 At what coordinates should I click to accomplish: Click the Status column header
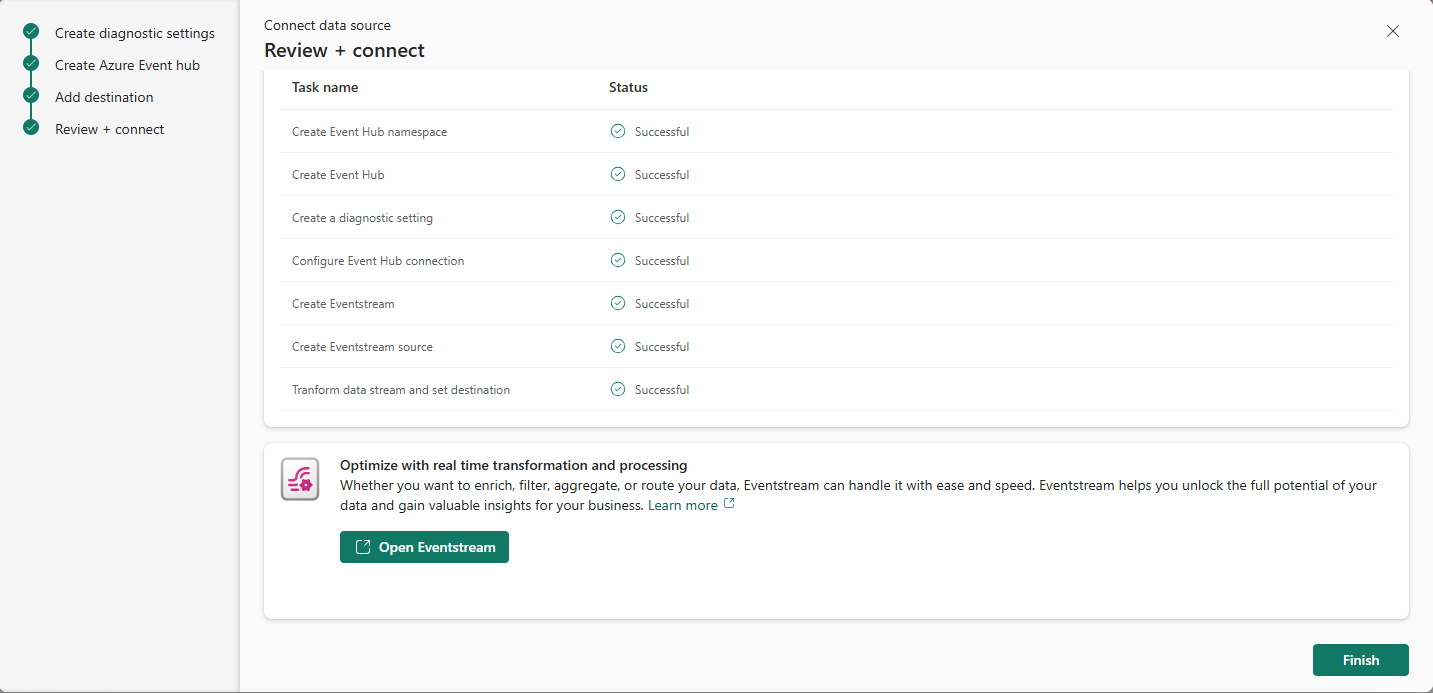click(x=628, y=87)
